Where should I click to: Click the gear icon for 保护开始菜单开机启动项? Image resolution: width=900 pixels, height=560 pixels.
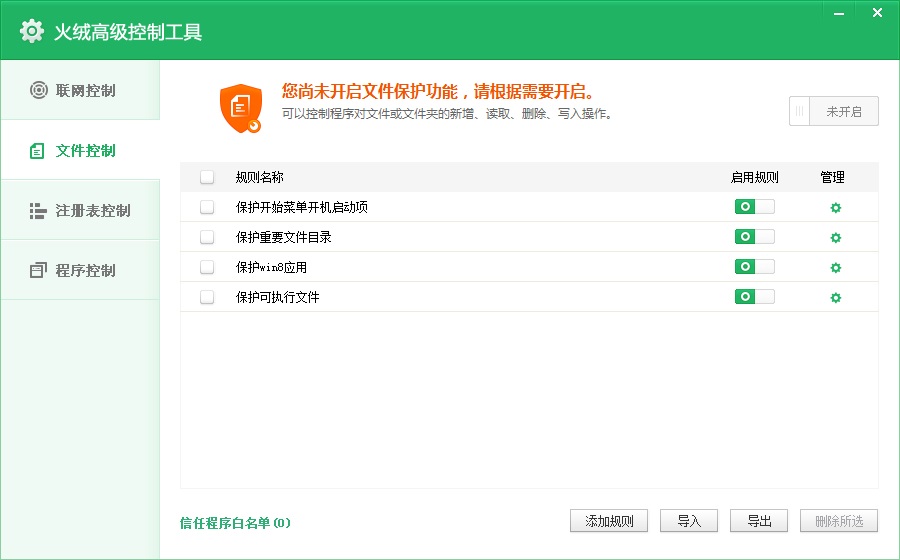[x=836, y=208]
